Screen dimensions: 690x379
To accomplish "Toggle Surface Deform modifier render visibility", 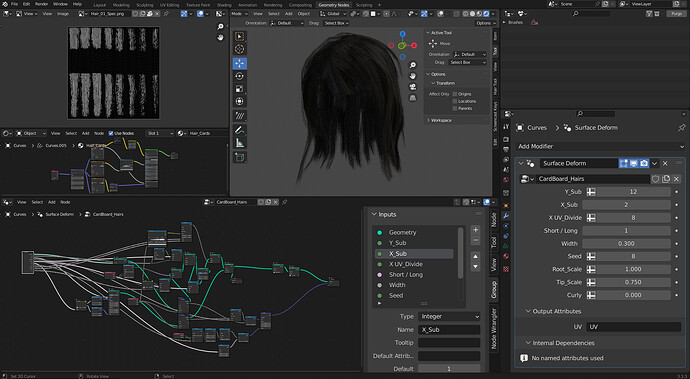I will coord(644,163).
